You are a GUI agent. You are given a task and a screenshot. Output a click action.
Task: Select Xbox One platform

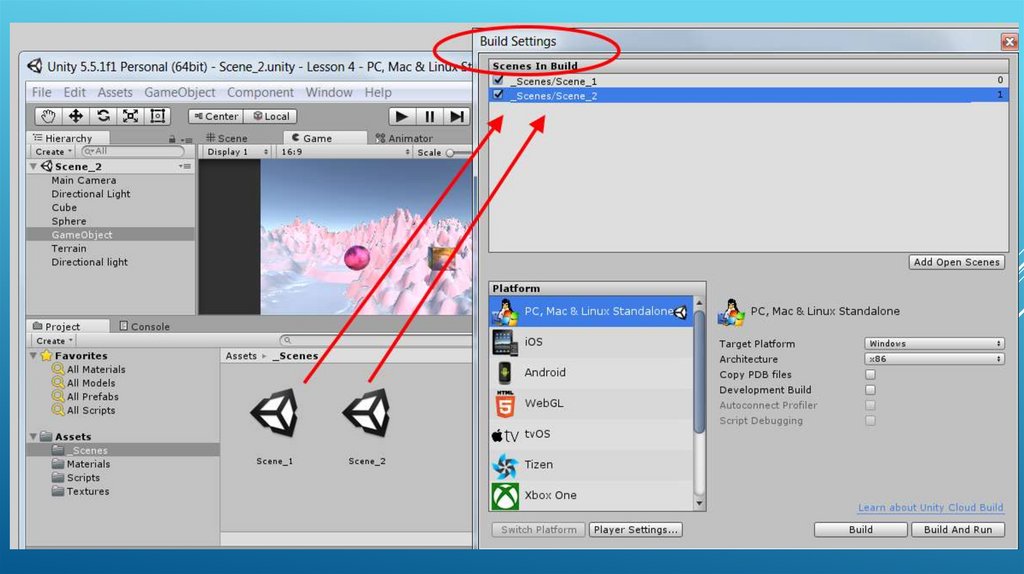click(x=591, y=496)
